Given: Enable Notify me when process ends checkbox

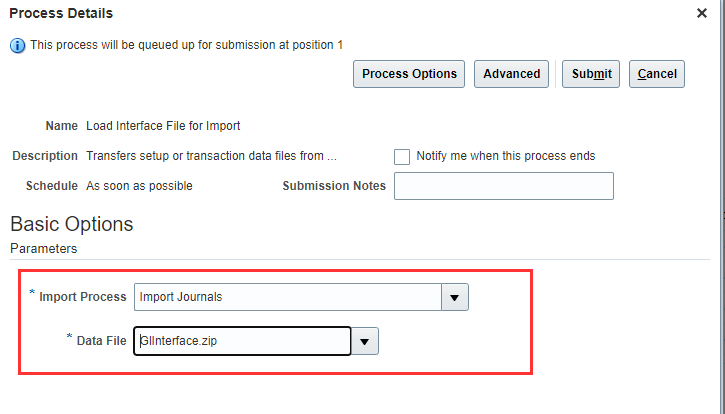Looking at the screenshot, I should (x=402, y=157).
